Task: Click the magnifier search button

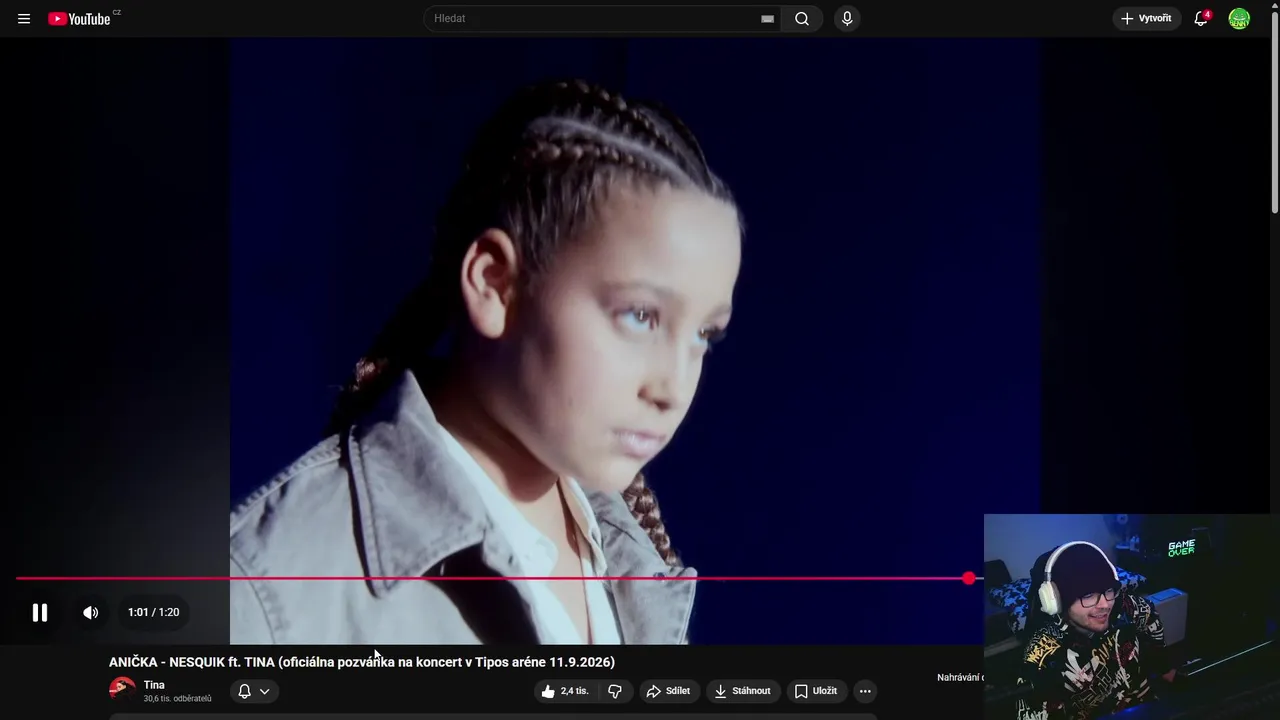Action: (802, 18)
